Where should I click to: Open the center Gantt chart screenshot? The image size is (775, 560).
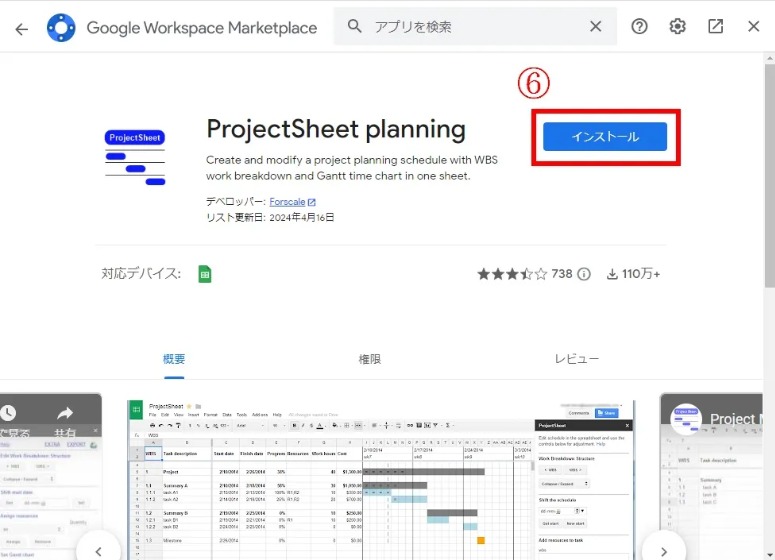(381, 480)
